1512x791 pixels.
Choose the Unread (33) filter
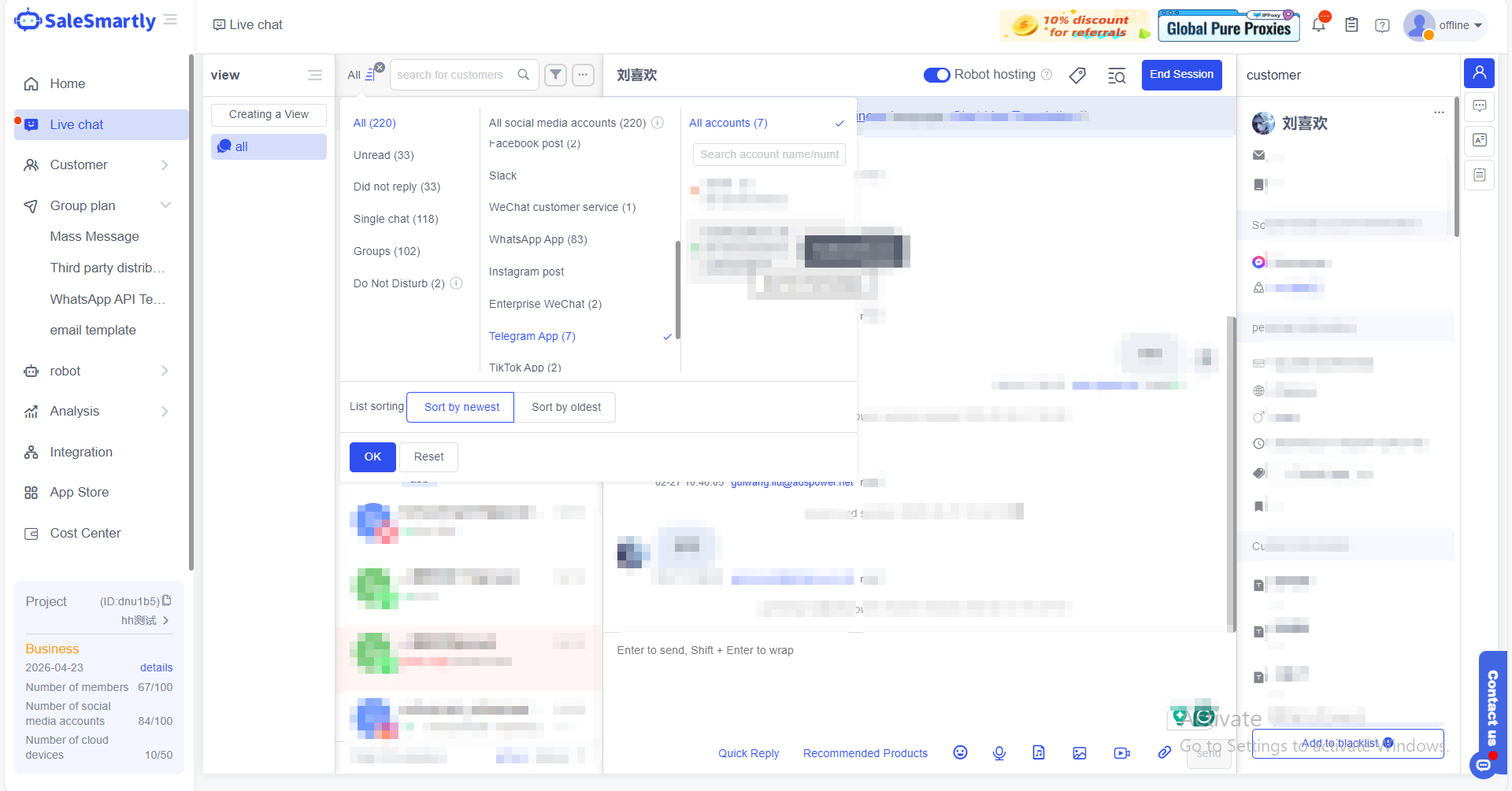[x=384, y=155]
